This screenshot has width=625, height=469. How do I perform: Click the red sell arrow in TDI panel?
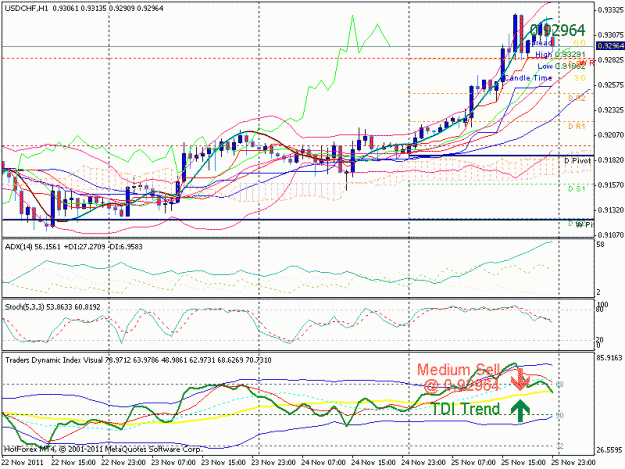click(x=520, y=380)
